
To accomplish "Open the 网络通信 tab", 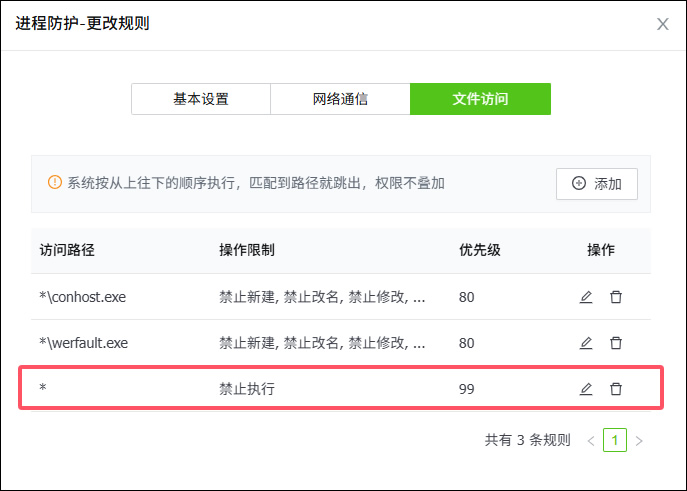I will (x=340, y=99).
